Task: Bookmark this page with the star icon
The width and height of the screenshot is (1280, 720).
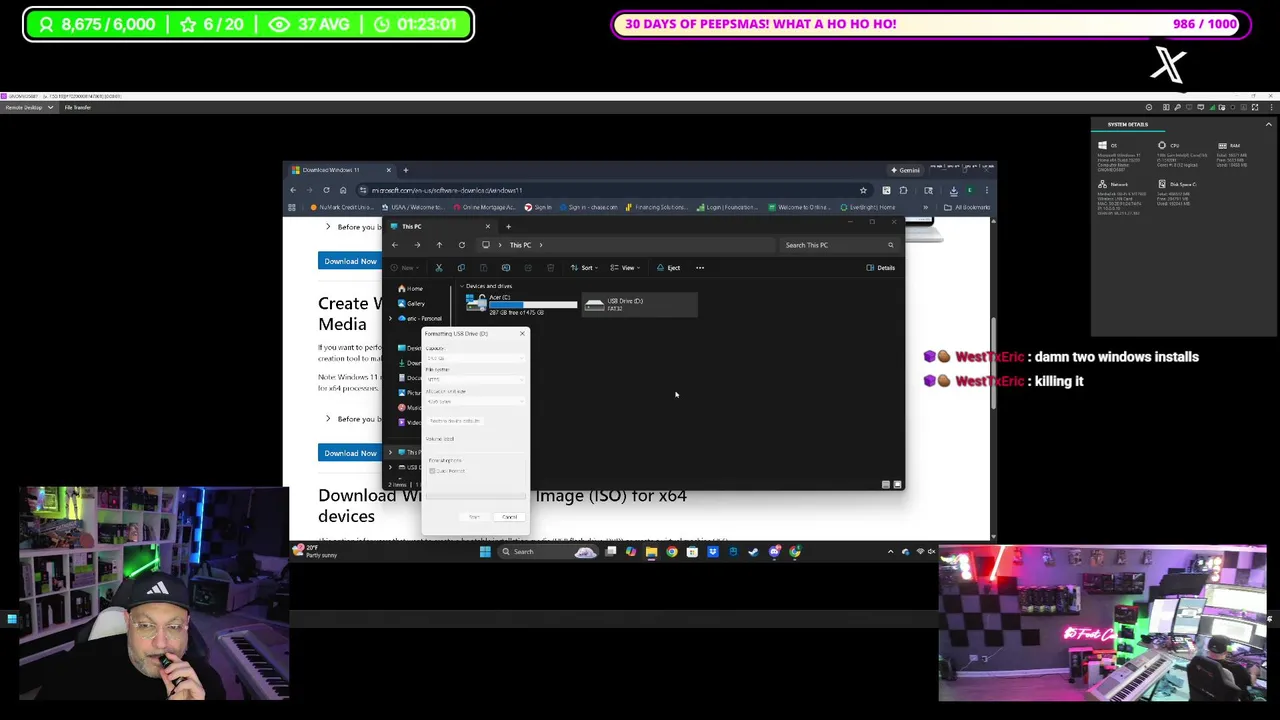Action: (863, 190)
